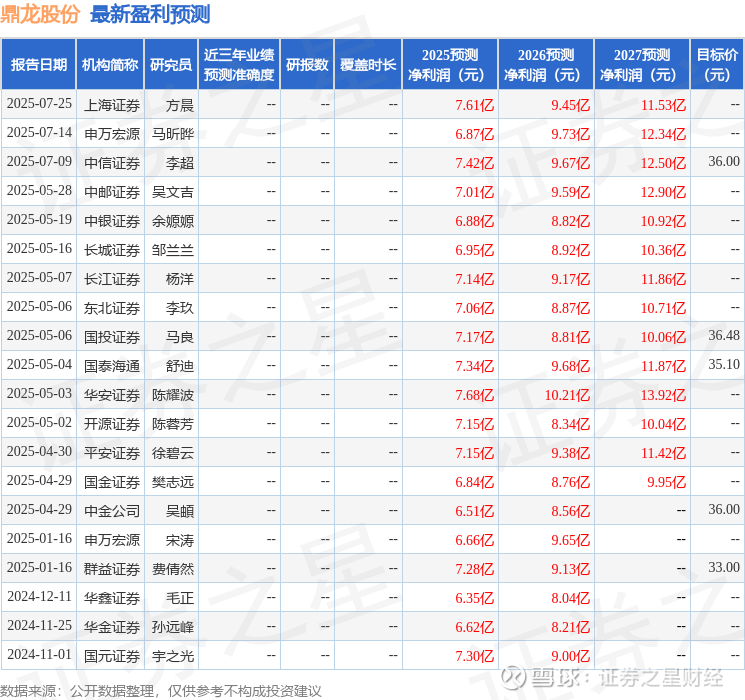745x700 pixels.
Task: Click target price 36.00 in 中信证券 row
Action: [724, 162]
